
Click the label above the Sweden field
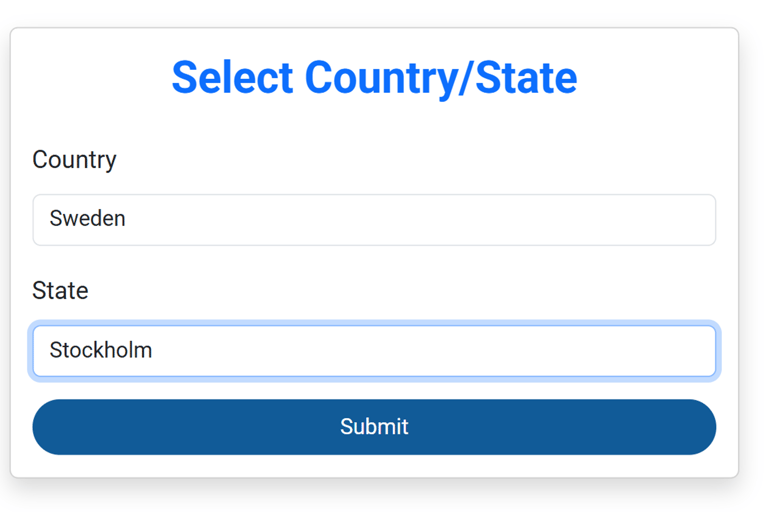pos(74,160)
